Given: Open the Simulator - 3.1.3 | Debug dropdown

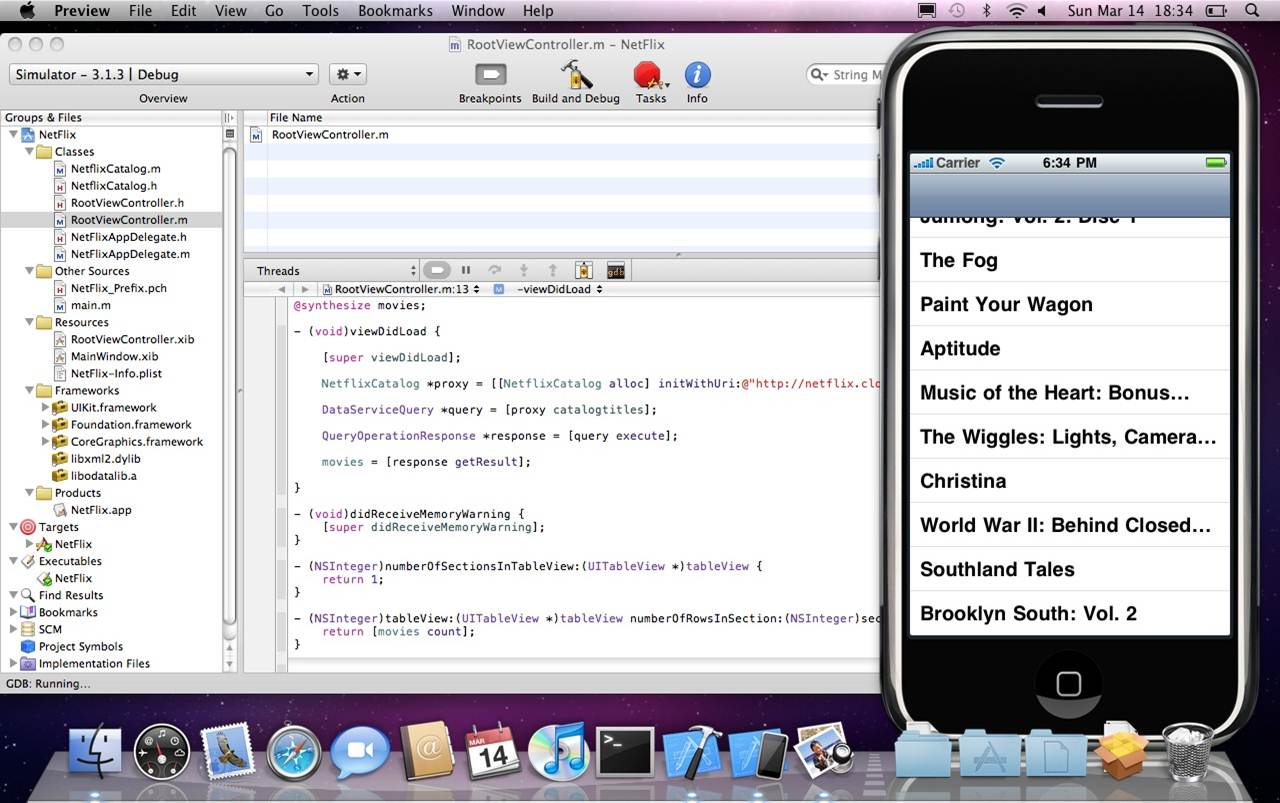Looking at the screenshot, I should click(164, 74).
